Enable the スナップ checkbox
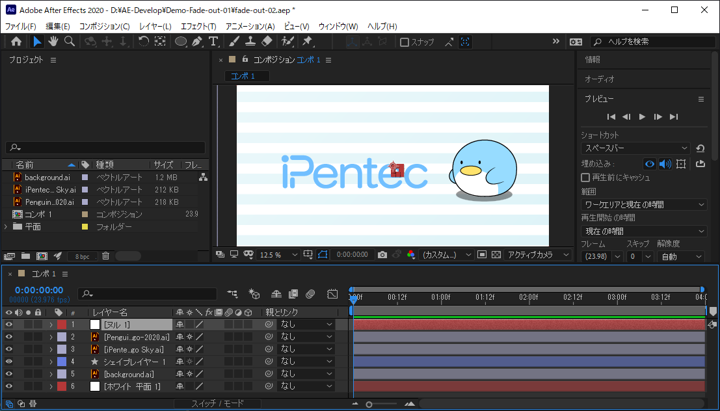Screen dimensions: 720x411 coord(404,42)
